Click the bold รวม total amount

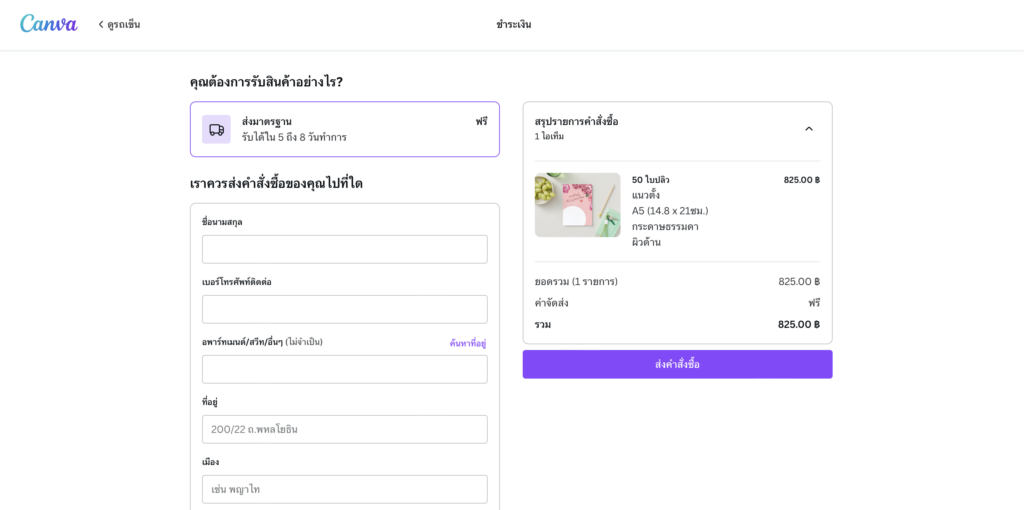799,325
